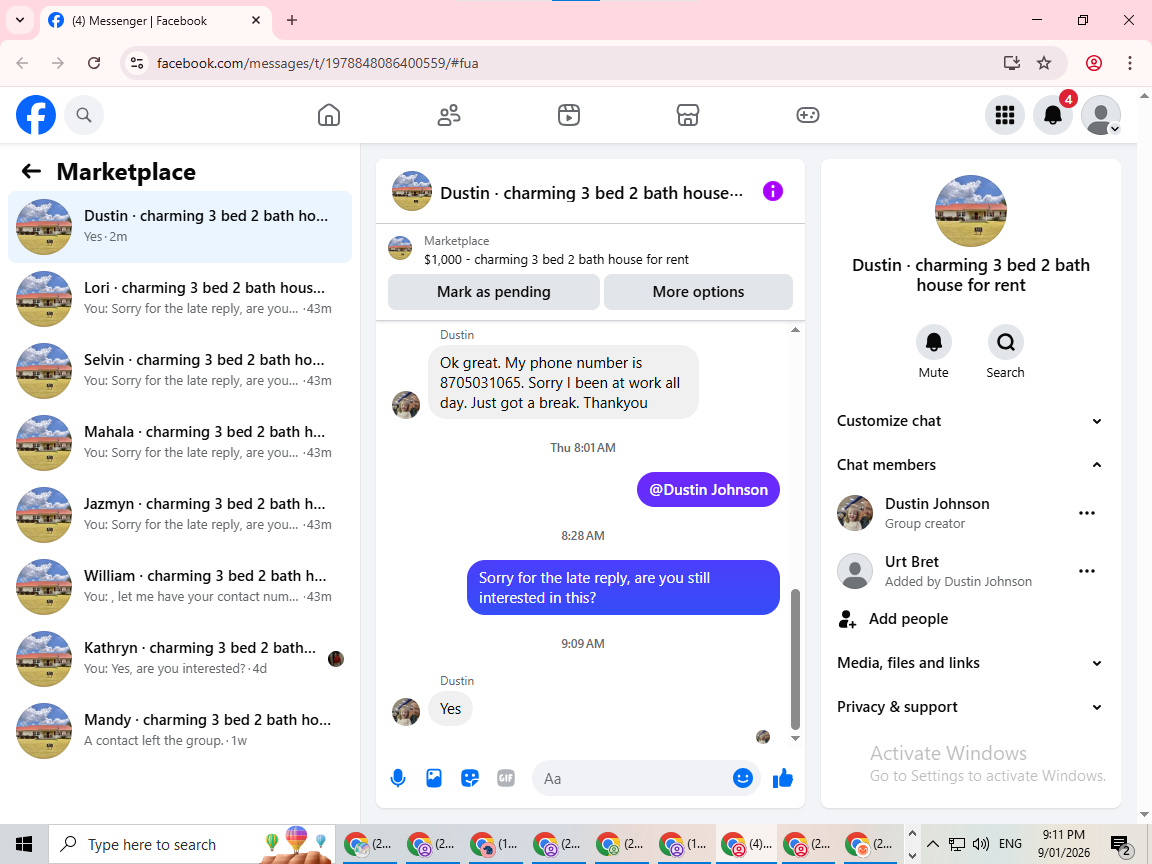
Task: Open options dots for Dustin Johnson member
Action: point(1087,513)
